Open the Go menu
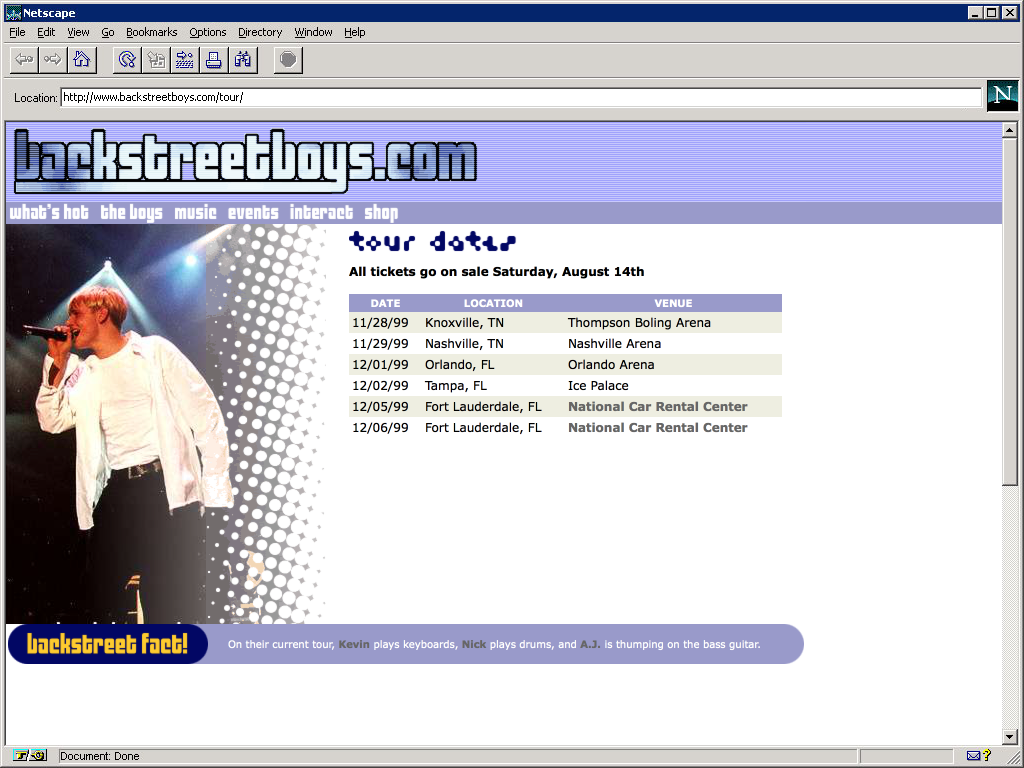This screenshot has height=768, width=1024. (108, 32)
